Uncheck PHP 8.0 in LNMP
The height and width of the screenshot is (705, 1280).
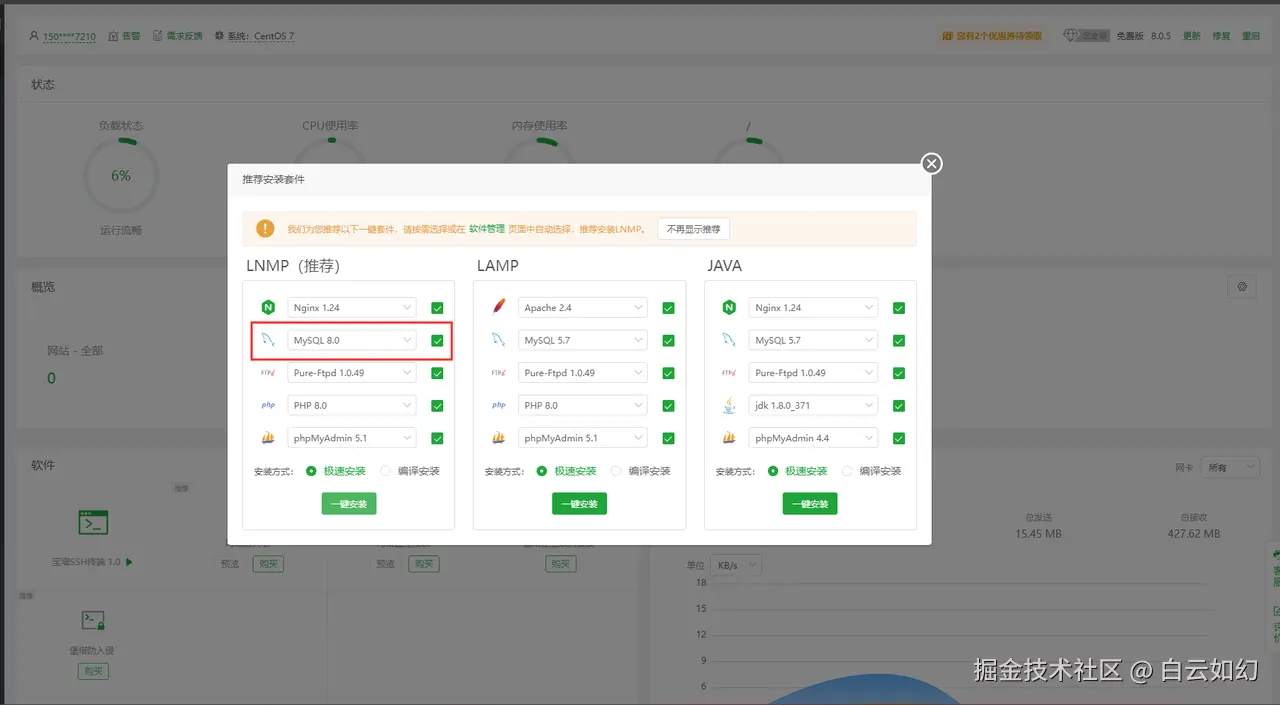437,405
